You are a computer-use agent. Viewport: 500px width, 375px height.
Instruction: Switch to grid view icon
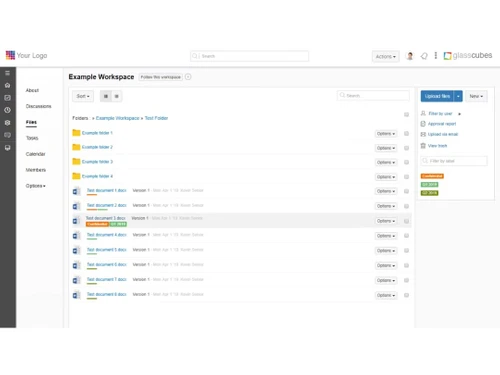[x=106, y=96]
